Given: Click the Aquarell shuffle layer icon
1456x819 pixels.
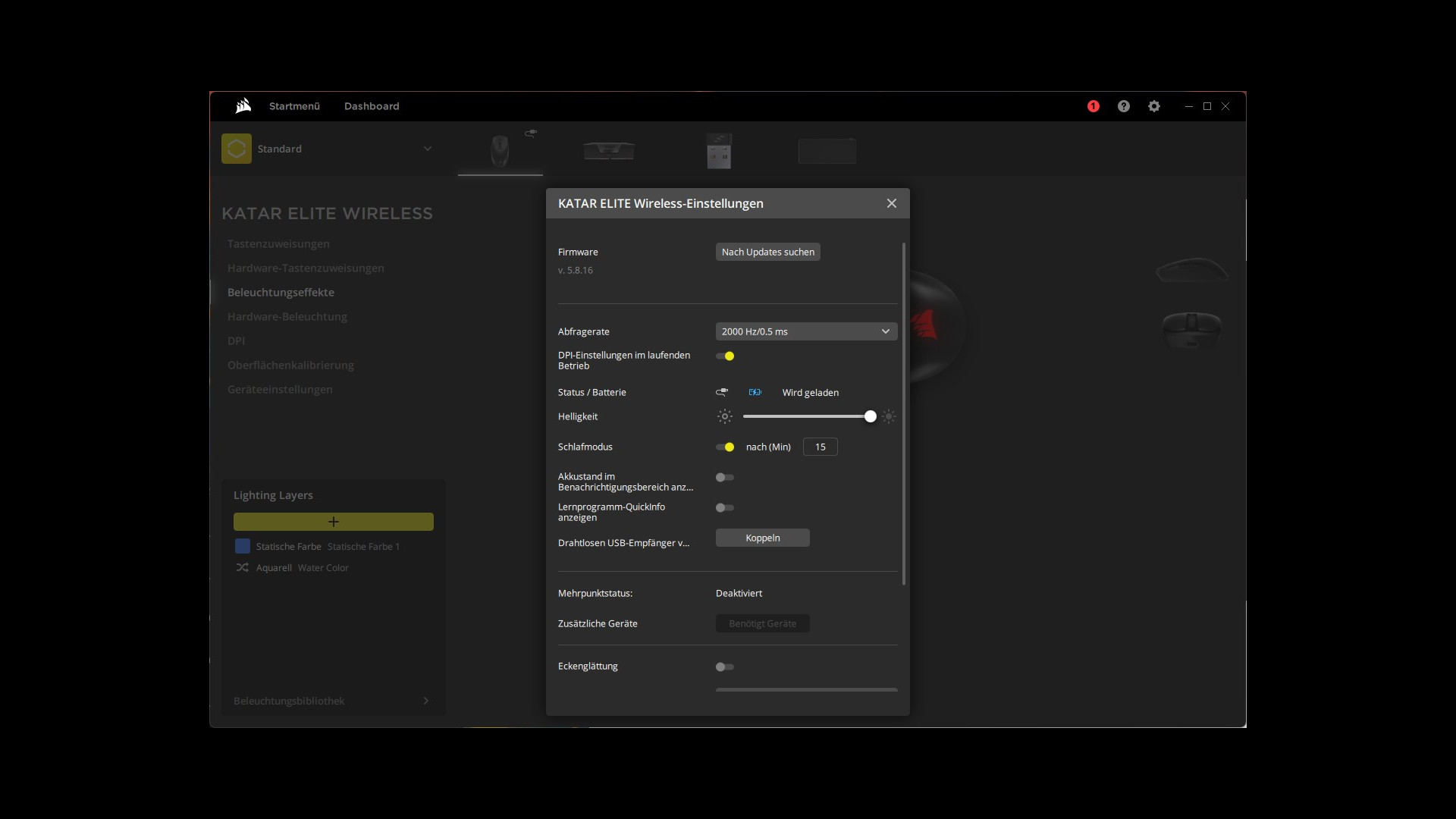Looking at the screenshot, I should click(x=242, y=567).
